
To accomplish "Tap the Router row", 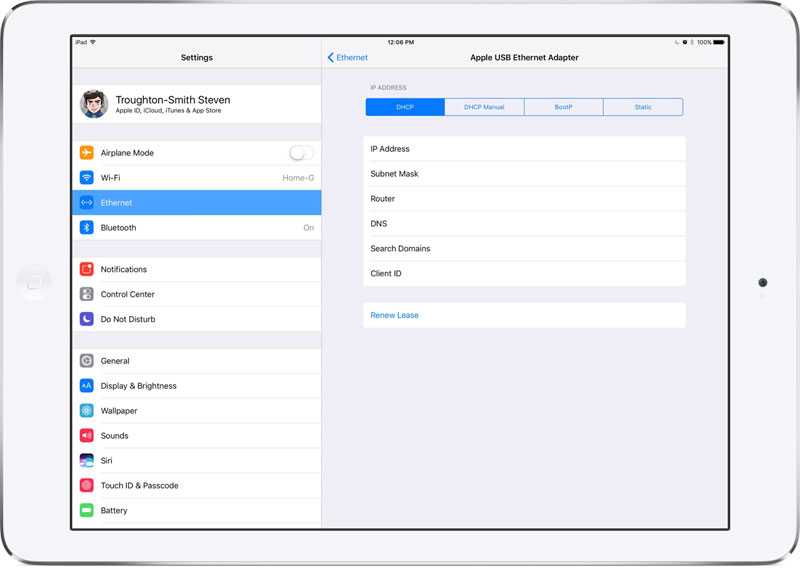I will tap(524, 199).
